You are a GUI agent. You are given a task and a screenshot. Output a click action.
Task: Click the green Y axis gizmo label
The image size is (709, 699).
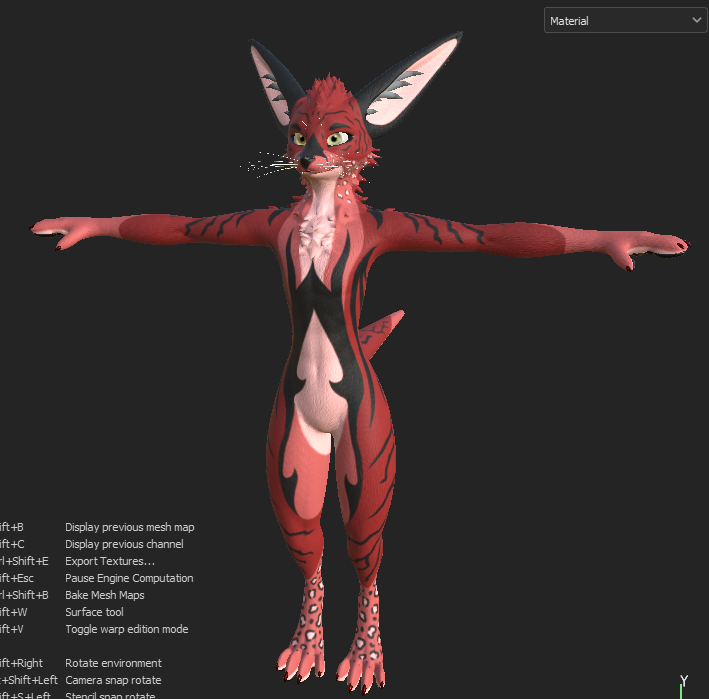[684, 680]
